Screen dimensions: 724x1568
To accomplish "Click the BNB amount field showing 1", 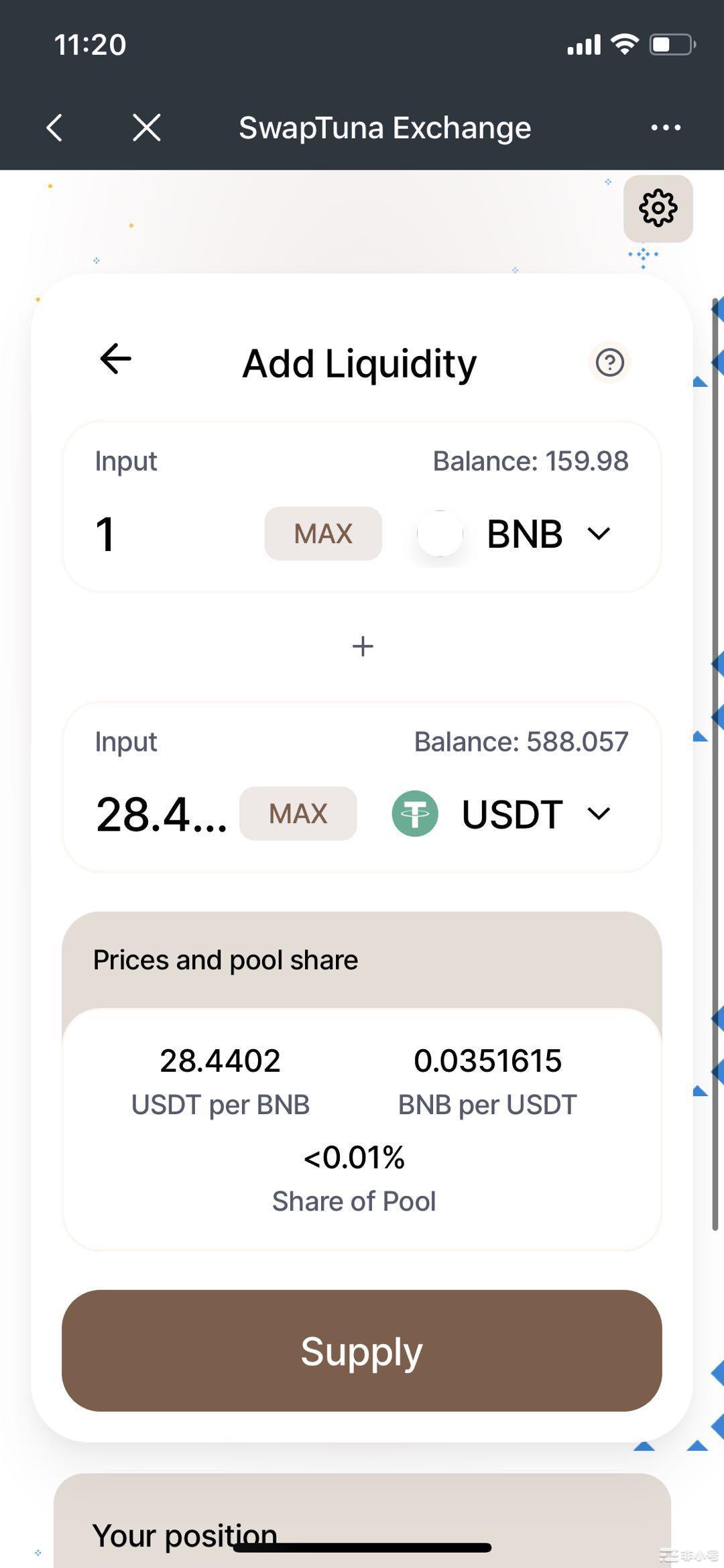I will tap(106, 534).
